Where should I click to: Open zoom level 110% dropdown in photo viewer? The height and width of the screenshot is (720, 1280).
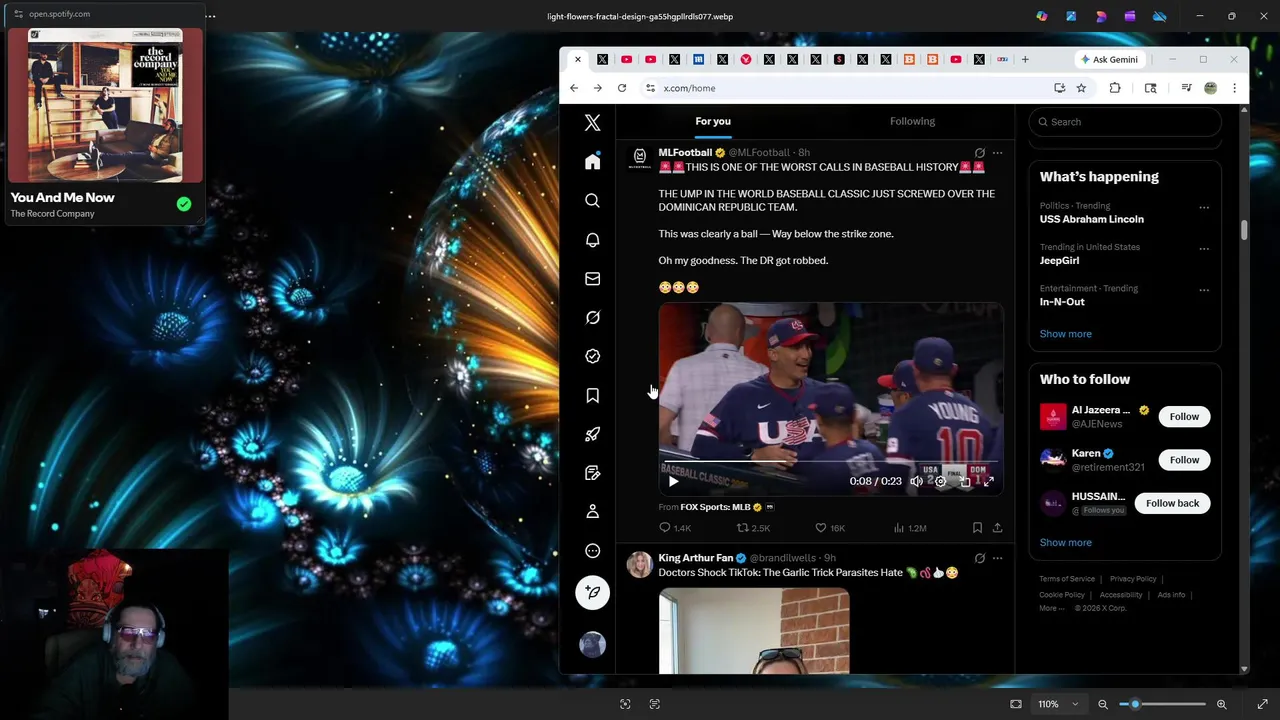tap(1058, 704)
